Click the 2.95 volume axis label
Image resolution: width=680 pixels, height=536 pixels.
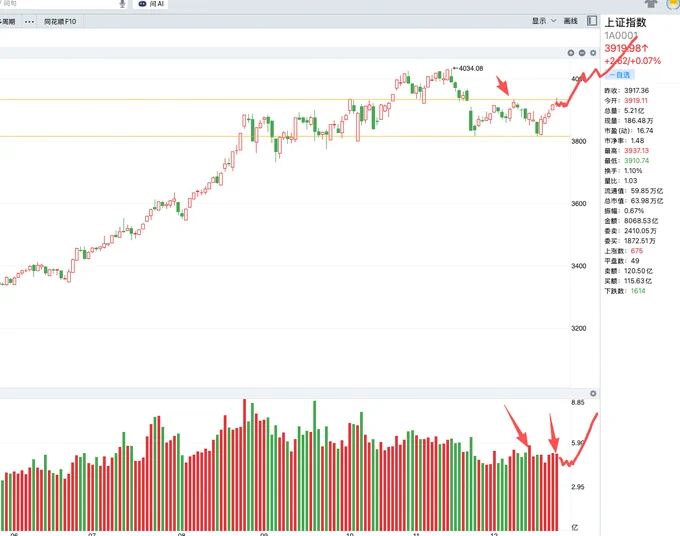click(x=578, y=487)
